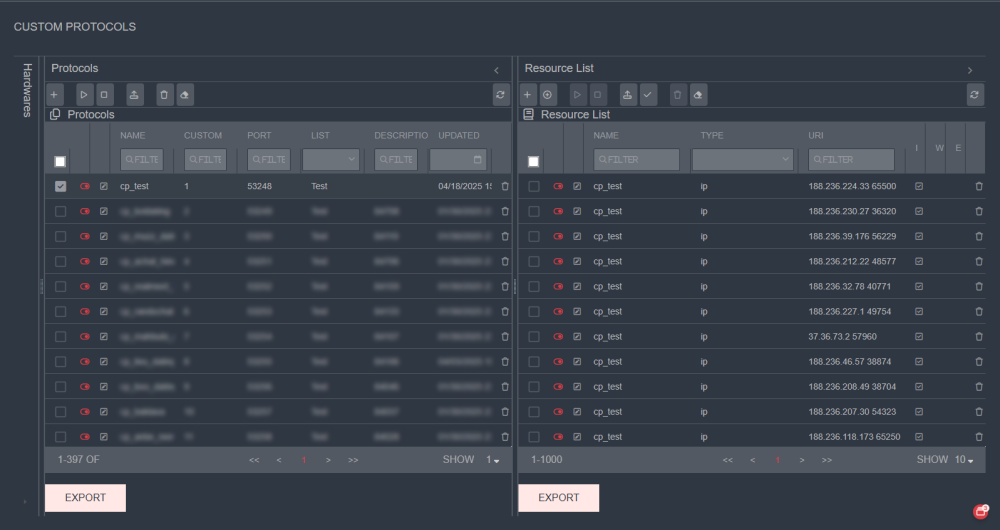Open the TYPE filter dropdown in Resource List
1000x530 pixels.
click(x=743, y=159)
